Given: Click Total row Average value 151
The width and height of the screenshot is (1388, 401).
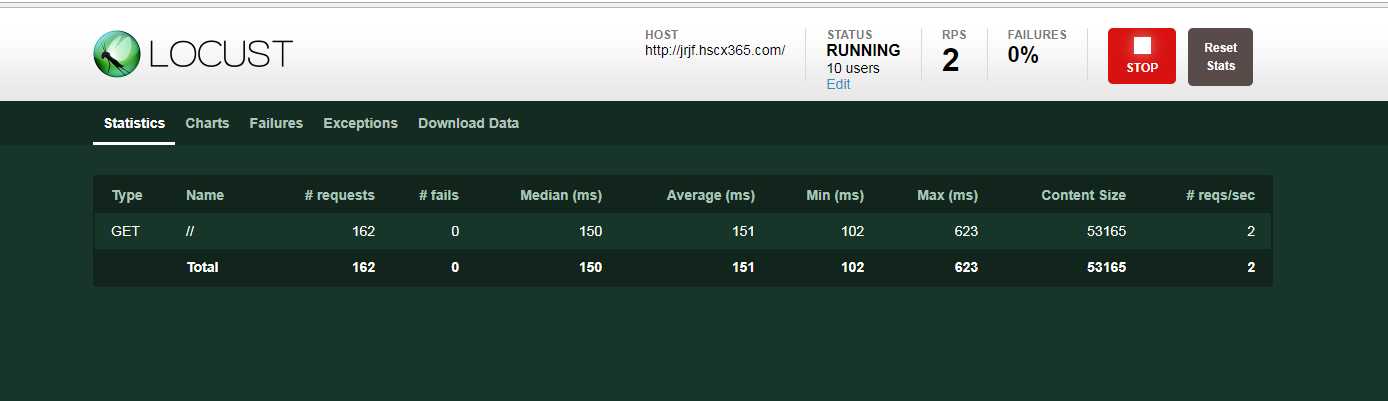Looking at the screenshot, I should pyautogui.click(x=742, y=267).
